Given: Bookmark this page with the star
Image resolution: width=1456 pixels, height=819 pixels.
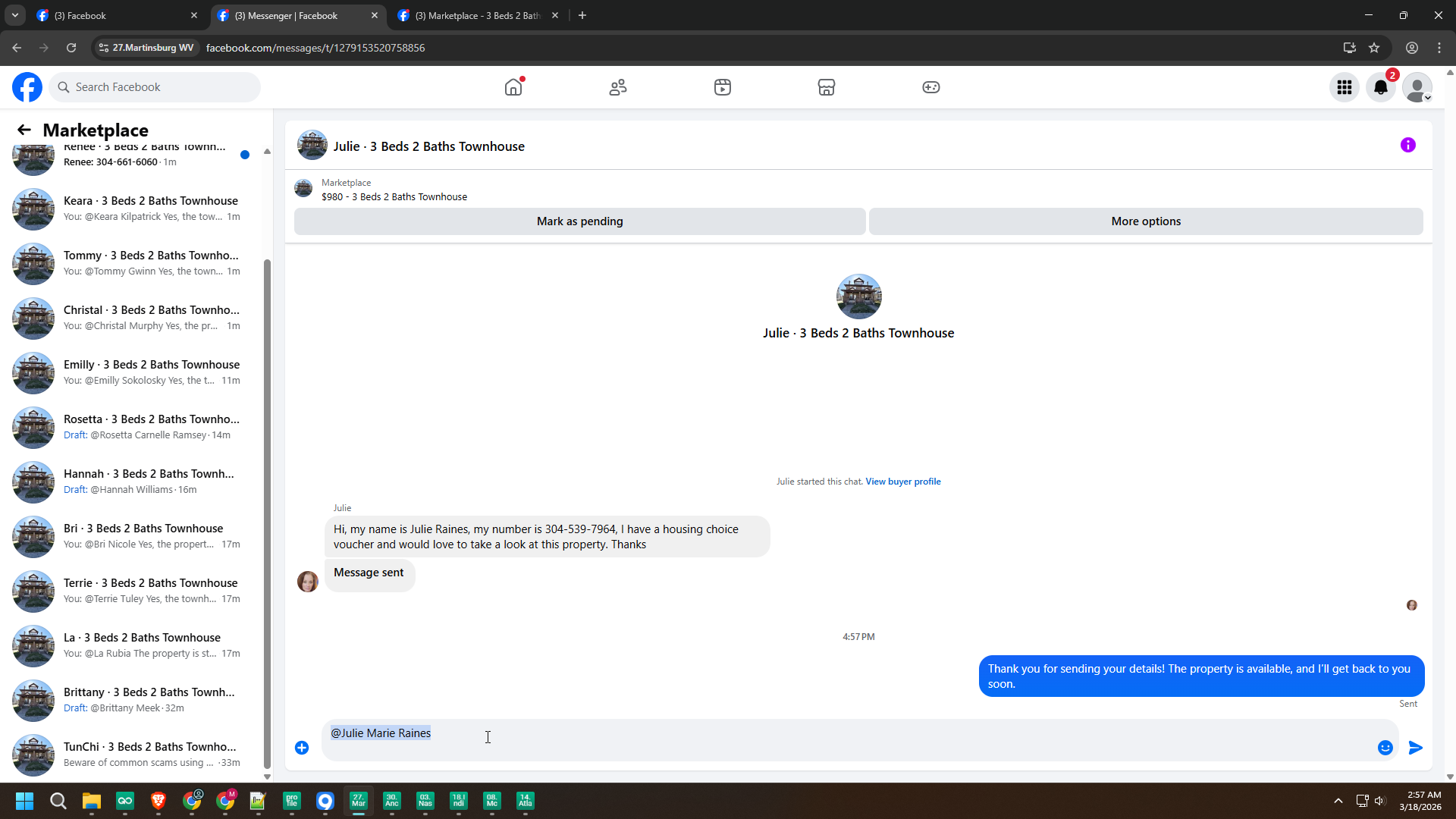Looking at the screenshot, I should (1374, 48).
